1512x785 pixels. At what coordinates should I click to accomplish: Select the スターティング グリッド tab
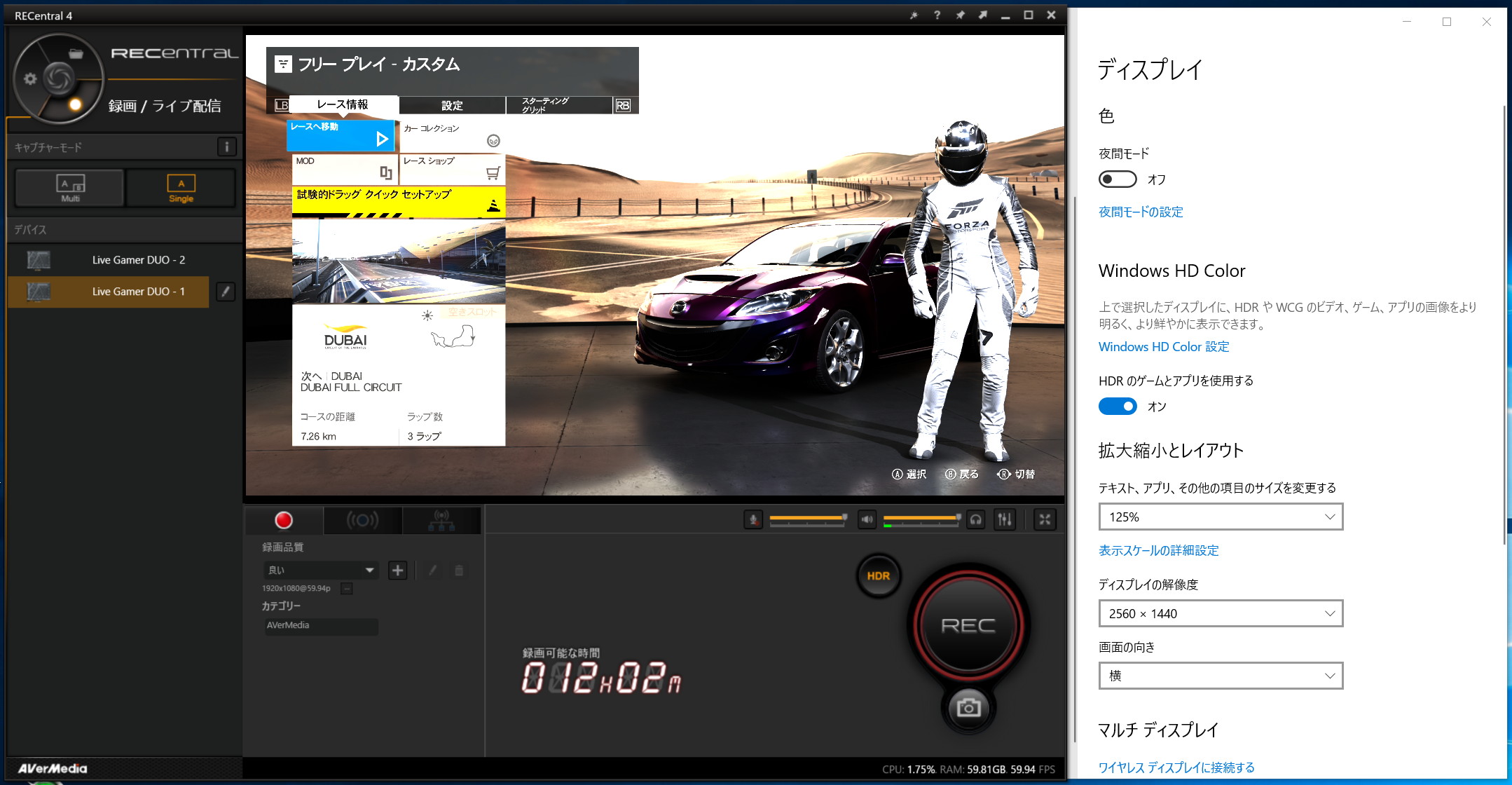pyautogui.click(x=558, y=105)
